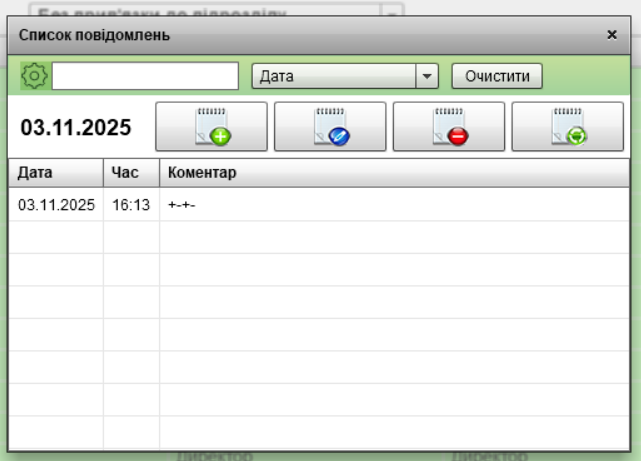Click the Коментар column header
This screenshot has height=461, width=641.
(x=202, y=173)
